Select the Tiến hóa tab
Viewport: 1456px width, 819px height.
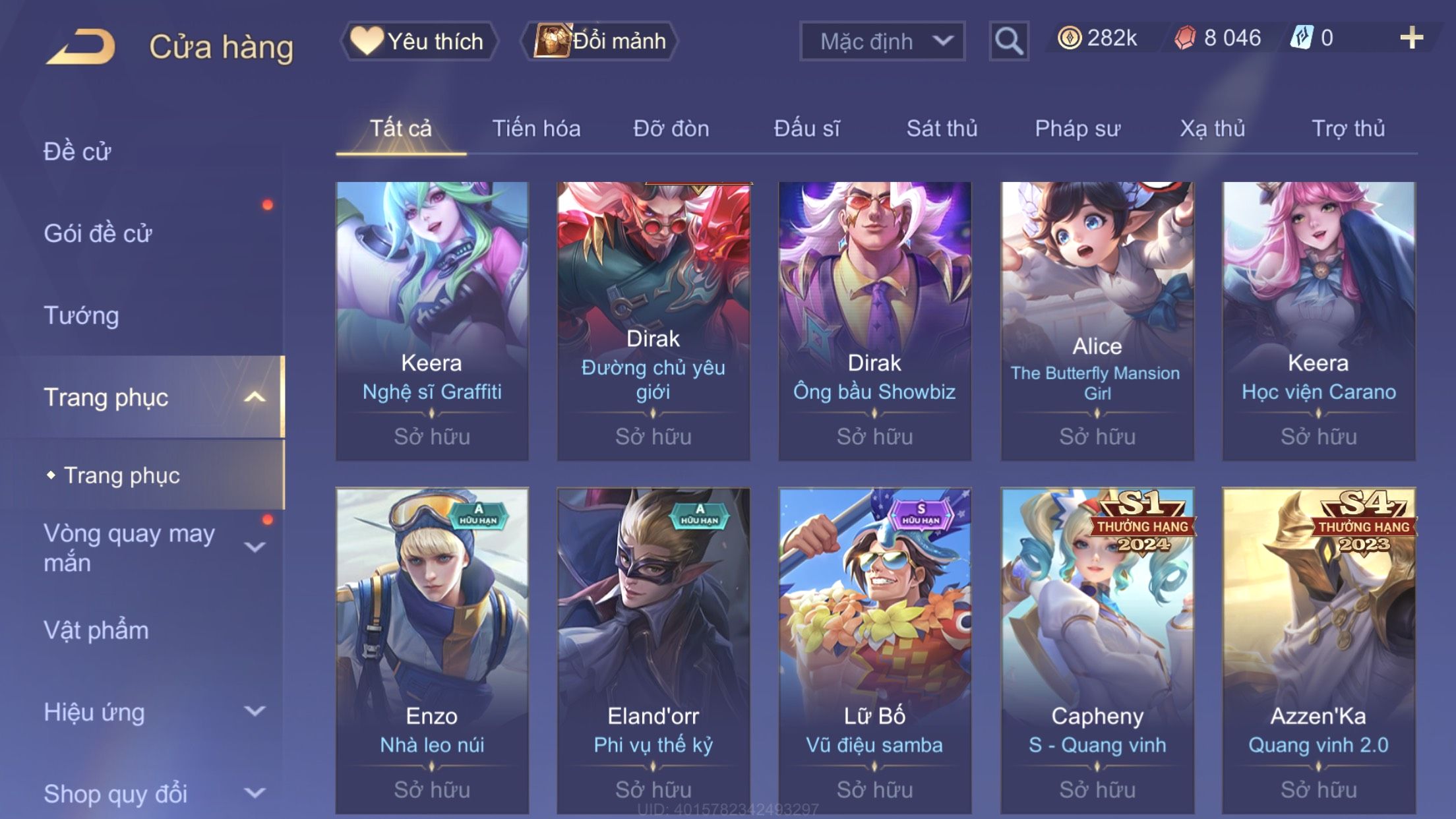536,129
